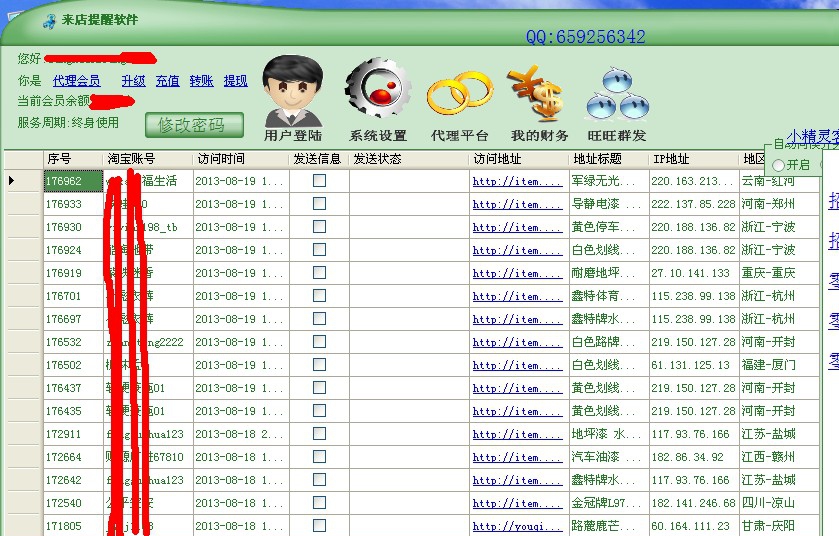Image resolution: width=839 pixels, height=536 pixels.
Task: Open the 代理平台 gold rings icon
Action: 460,104
